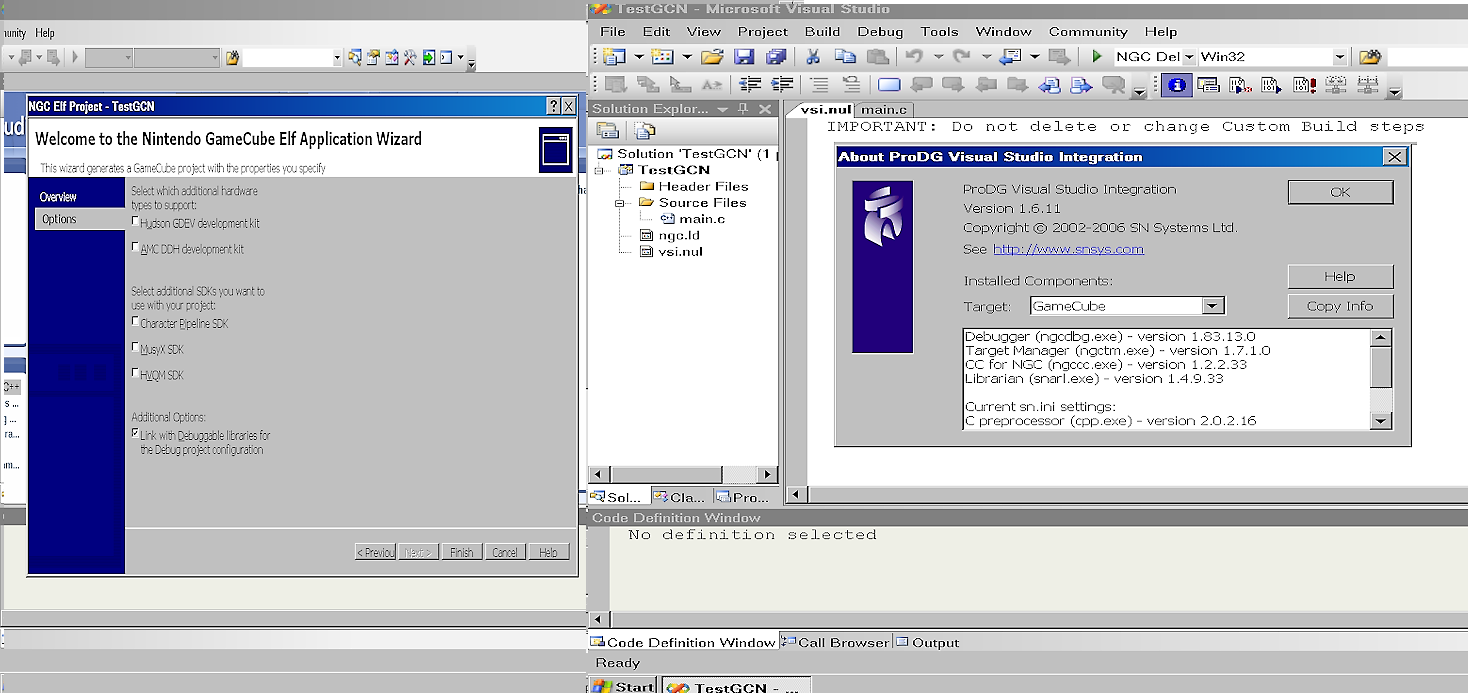
Task: Open the find combo box in the left window toolbar
Action: 336,58
